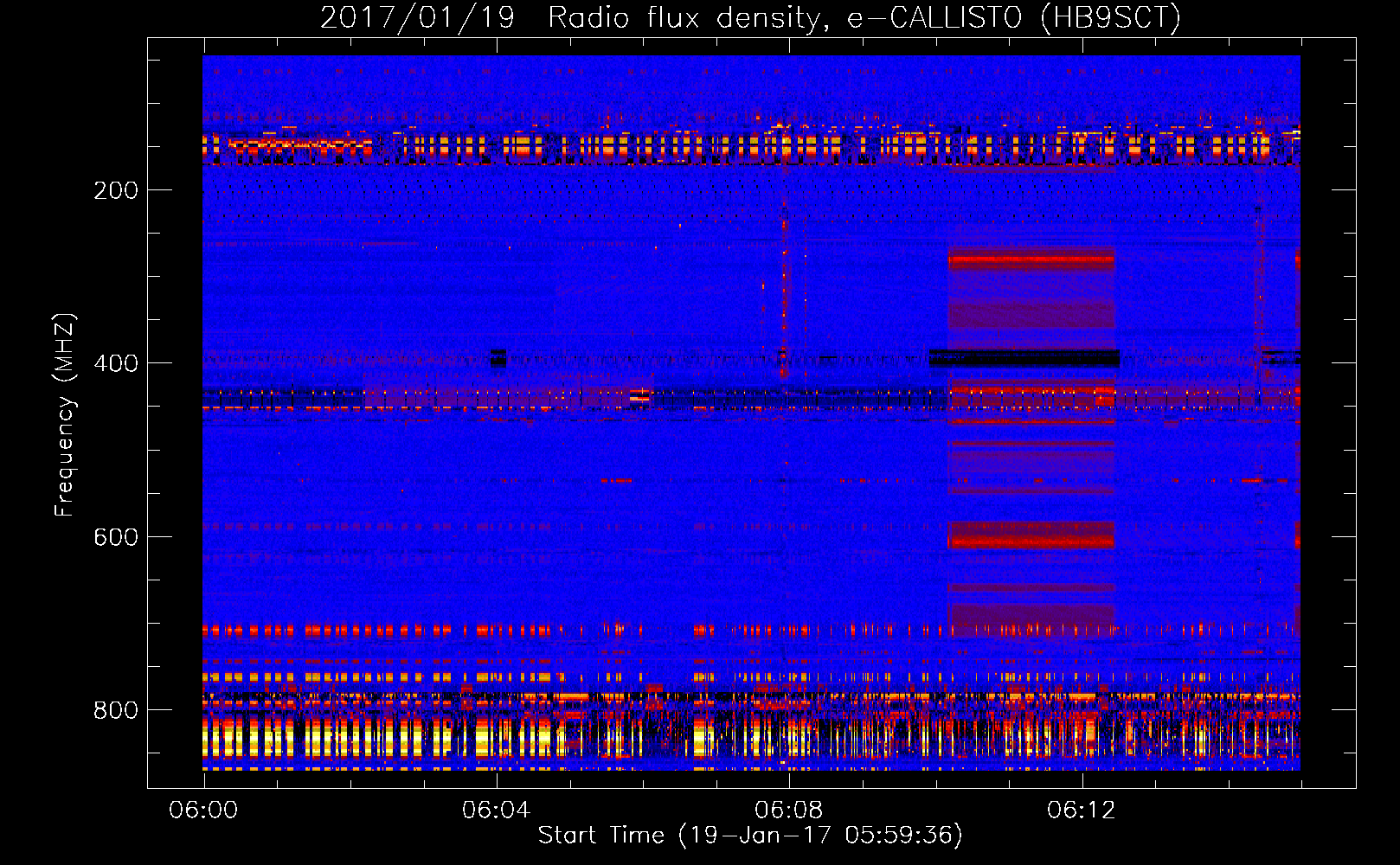Click the "Frequency (MHZ)" axis label
The image size is (1400, 865).
coord(64,414)
